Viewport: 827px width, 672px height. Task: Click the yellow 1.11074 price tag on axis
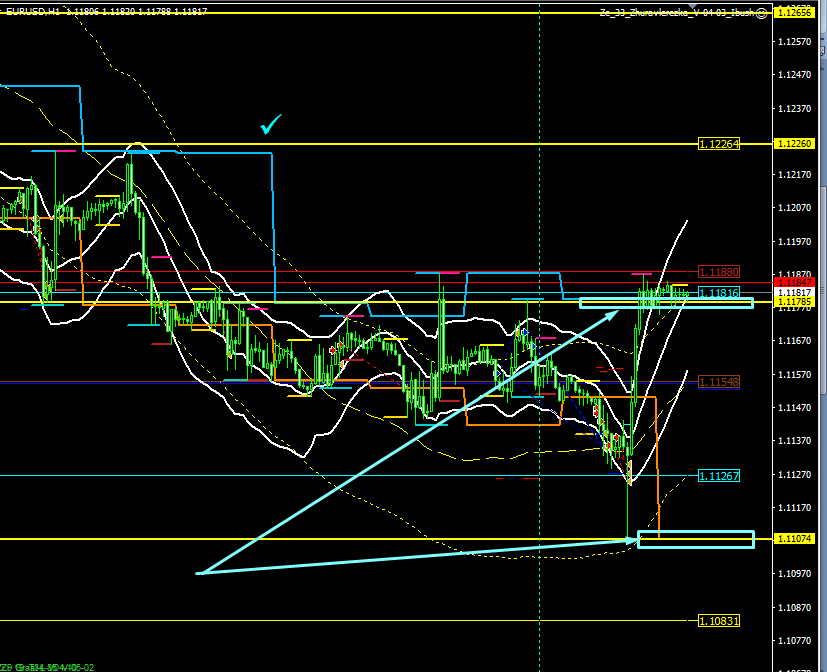(x=797, y=539)
